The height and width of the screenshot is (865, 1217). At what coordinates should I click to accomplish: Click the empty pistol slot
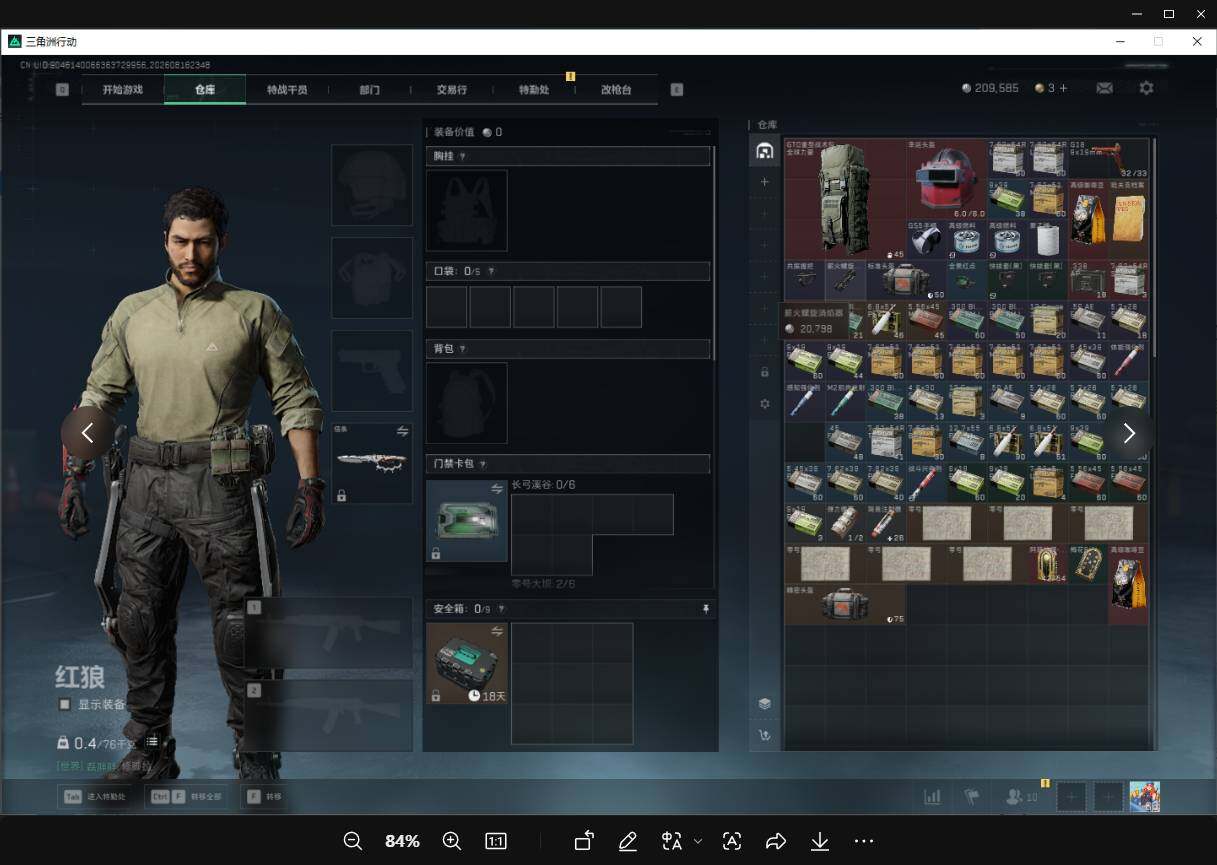pyautogui.click(x=372, y=370)
